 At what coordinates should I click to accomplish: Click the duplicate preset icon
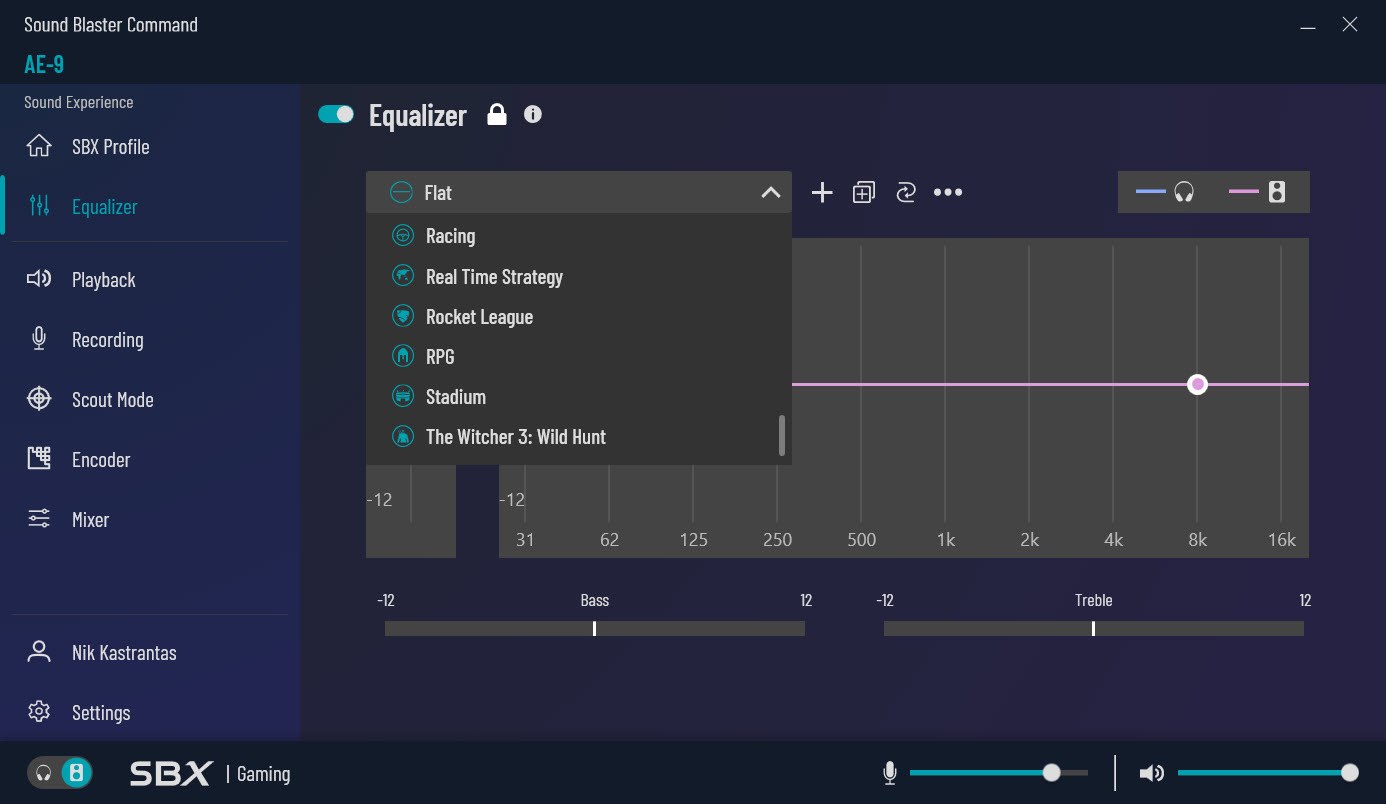click(864, 193)
